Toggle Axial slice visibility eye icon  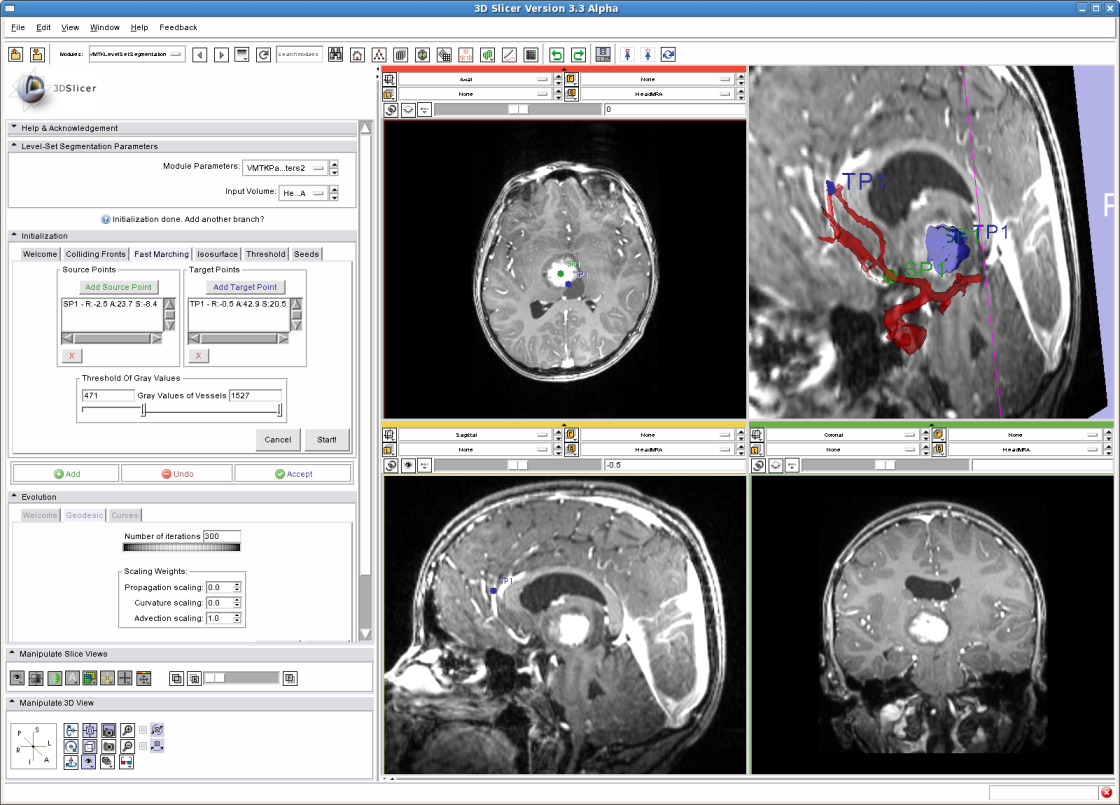pyautogui.click(x=408, y=110)
